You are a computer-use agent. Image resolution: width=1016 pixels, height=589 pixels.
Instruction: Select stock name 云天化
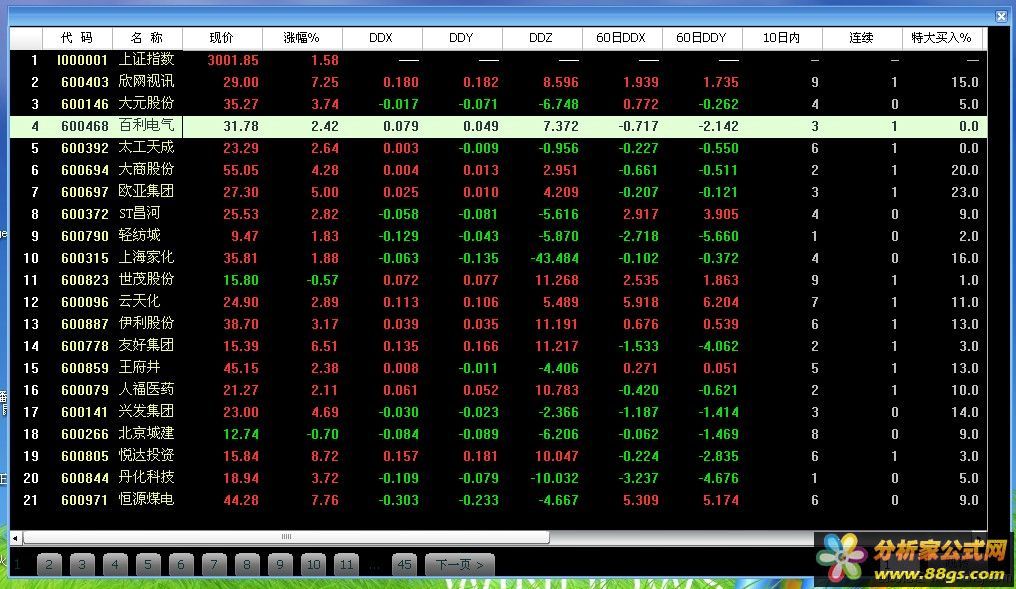(x=139, y=301)
